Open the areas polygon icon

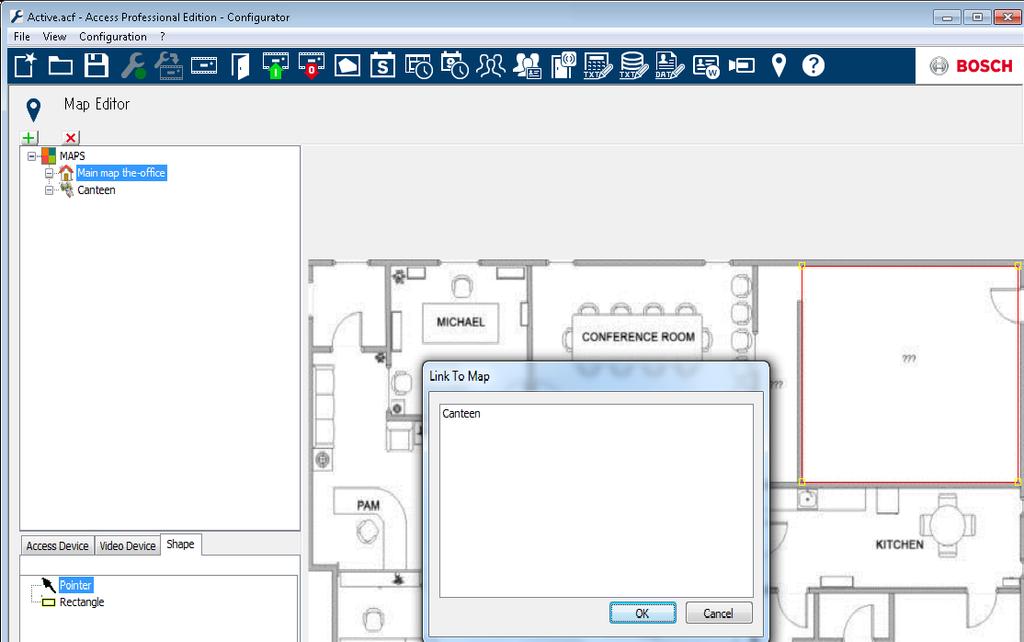[347, 66]
